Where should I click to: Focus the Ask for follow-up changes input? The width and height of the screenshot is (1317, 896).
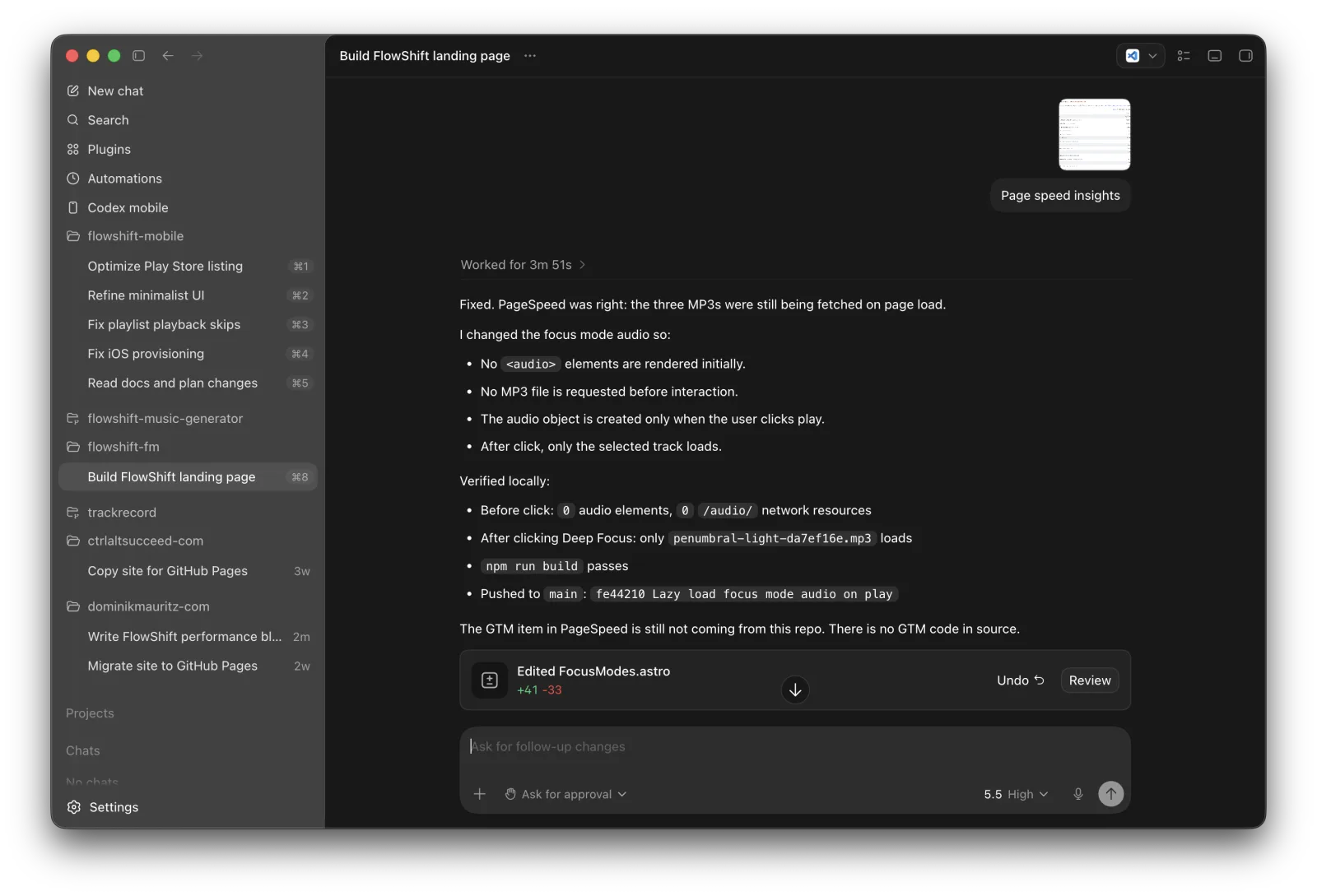click(795, 746)
